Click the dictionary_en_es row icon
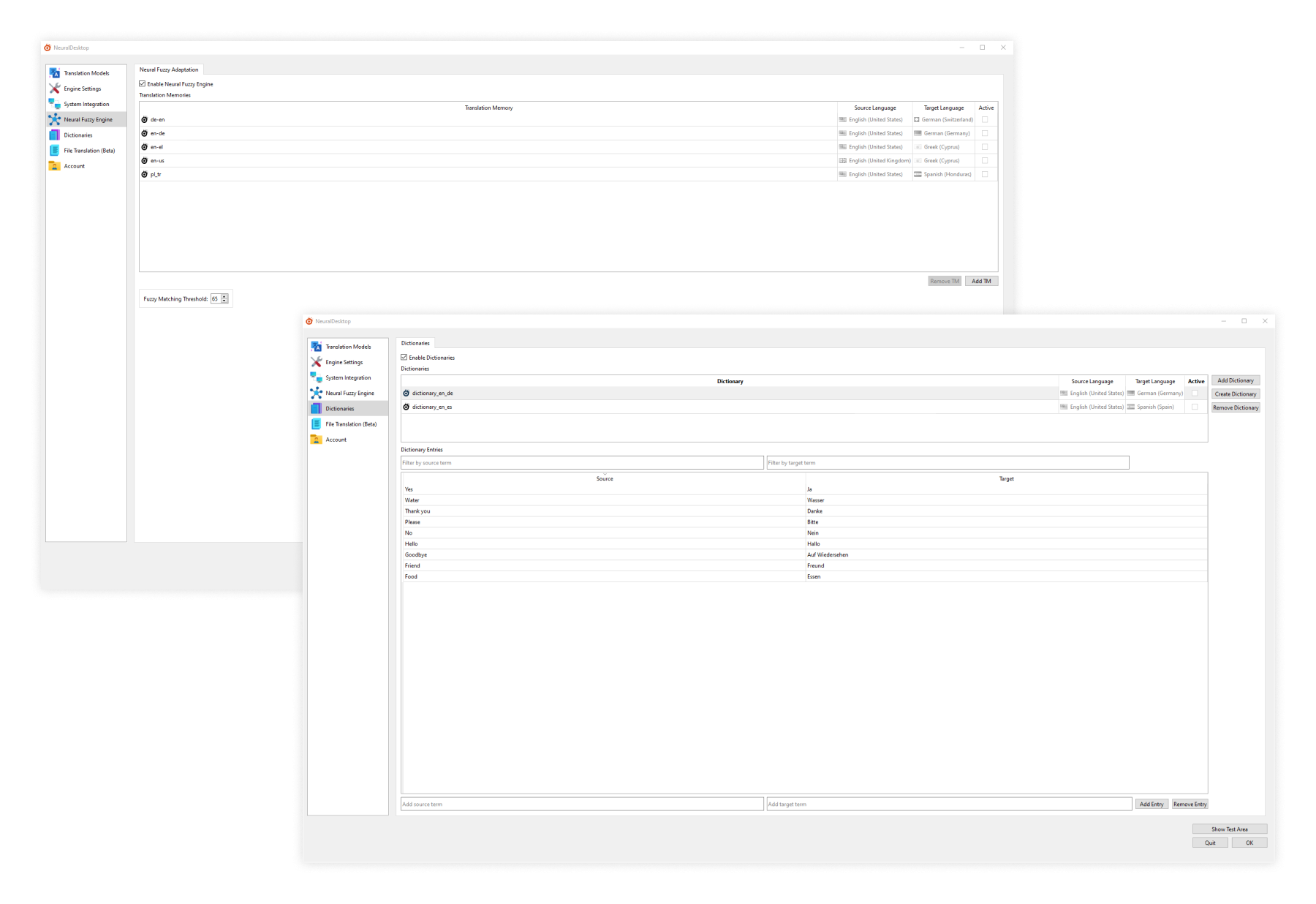 406,407
